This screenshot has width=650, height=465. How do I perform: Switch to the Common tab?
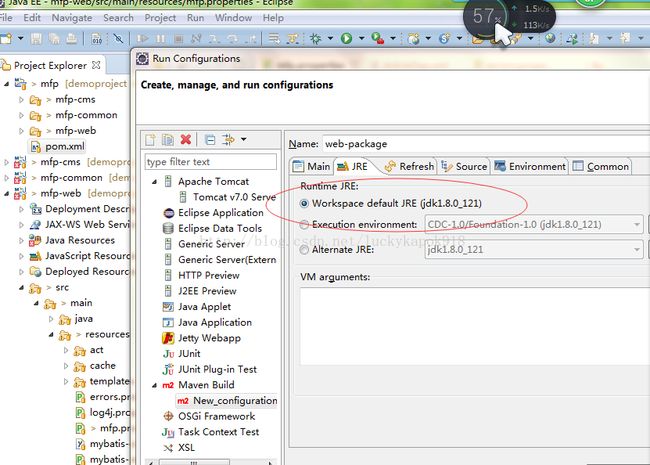coord(601,167)
